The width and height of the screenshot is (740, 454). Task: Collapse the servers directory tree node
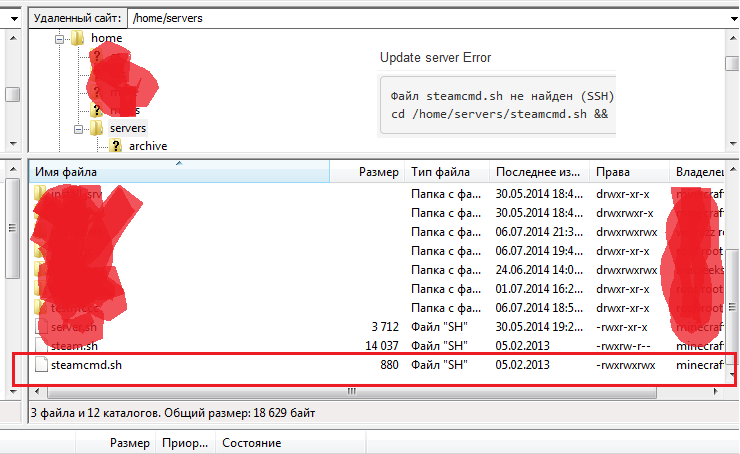[79, 128]
